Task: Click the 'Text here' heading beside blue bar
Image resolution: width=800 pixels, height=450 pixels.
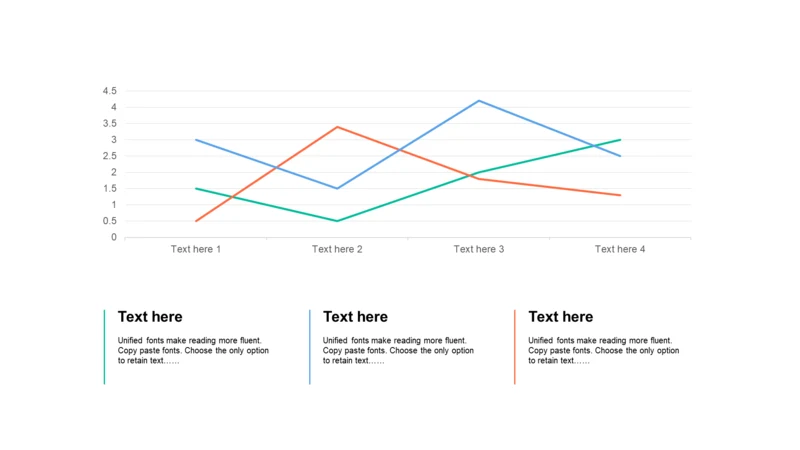Action: pyautogui.click(x=355, y=317)
